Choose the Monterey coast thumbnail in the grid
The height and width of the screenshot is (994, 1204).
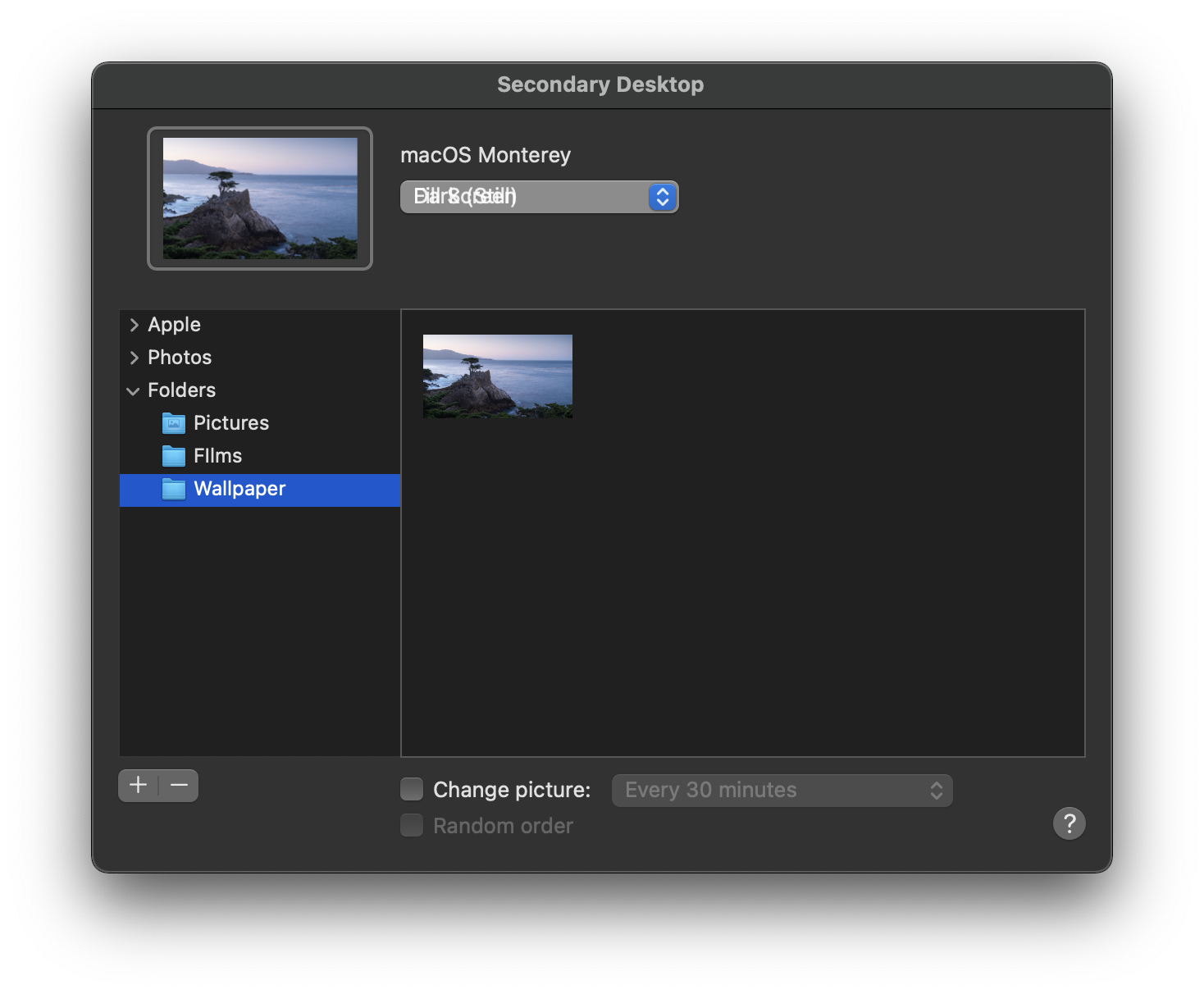[498, 376]
